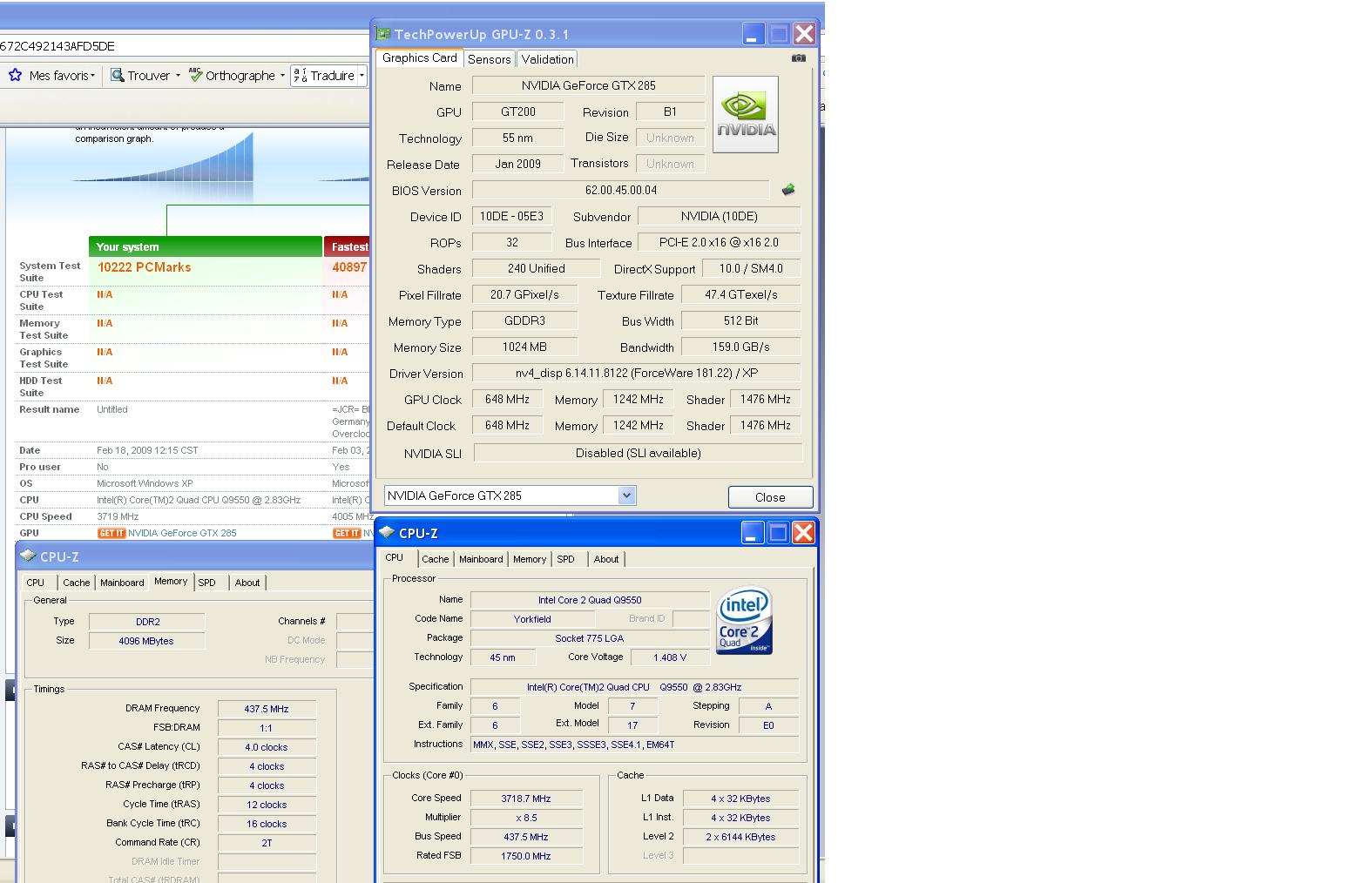Click the NVIDIA SLI status field
Screen dimensions: 1372x883
coord(638,453)
